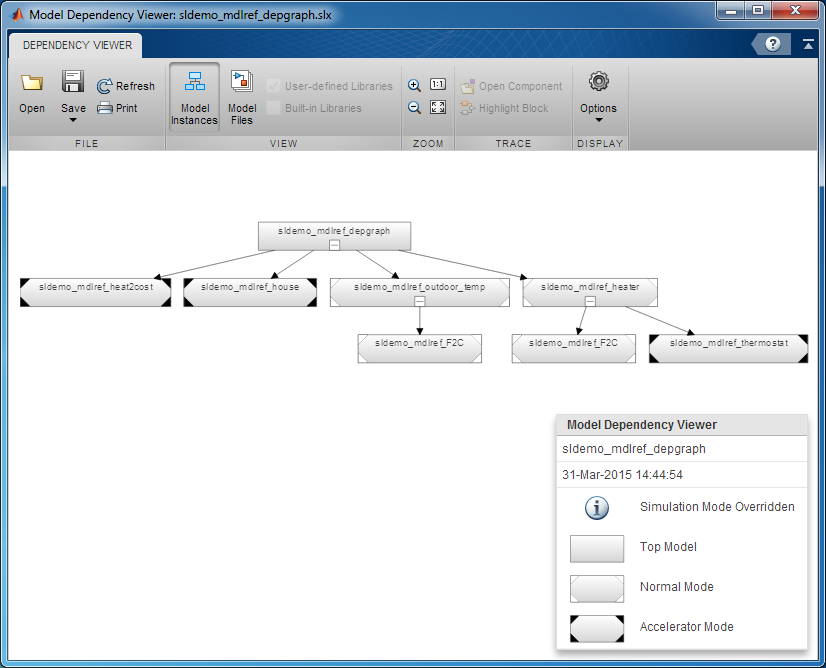Open help with the question mark icon
Viewport: 826px width, 668px height.
(x=773, y=44)
